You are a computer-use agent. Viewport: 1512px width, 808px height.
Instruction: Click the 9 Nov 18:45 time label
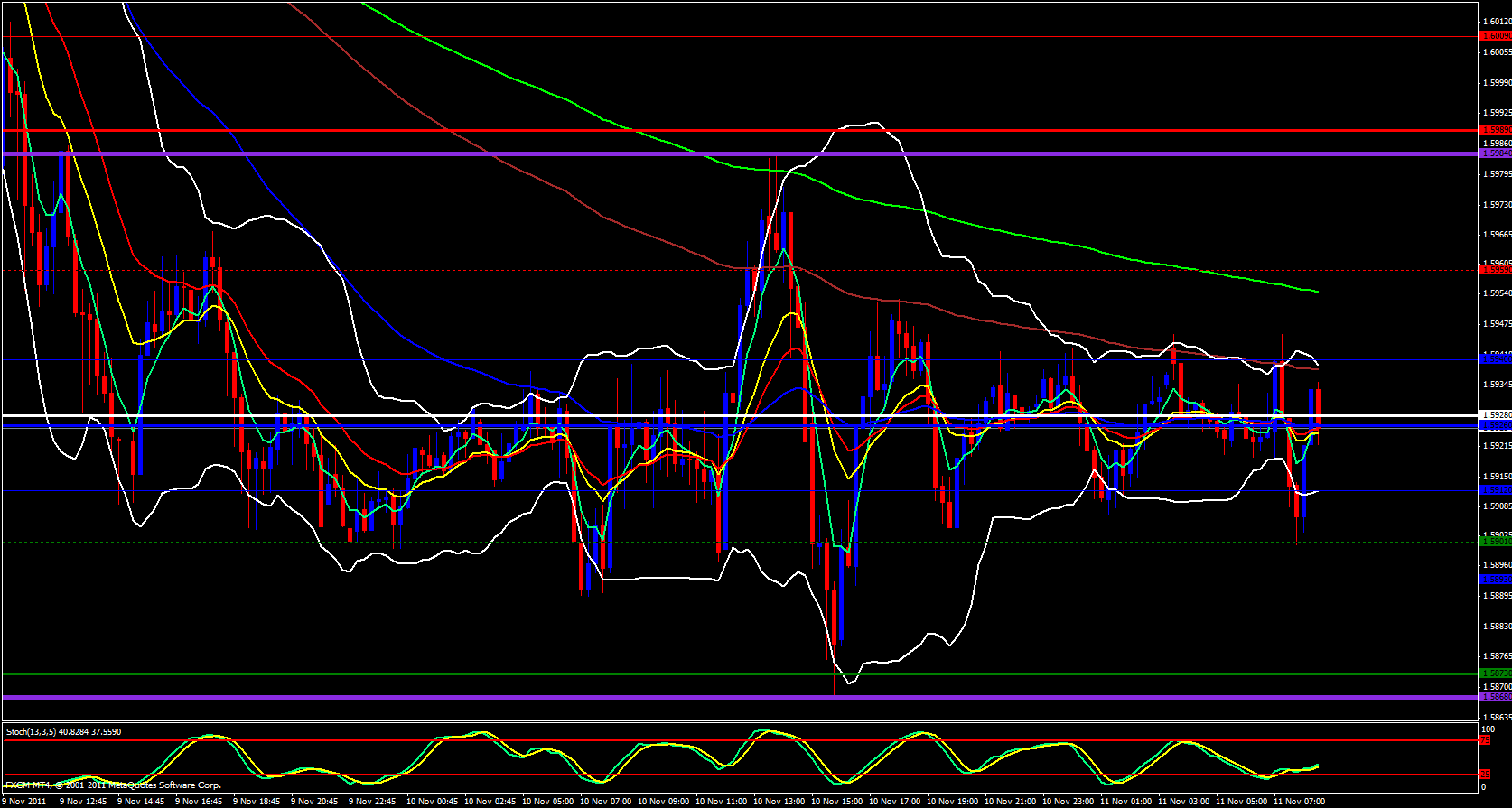click(x=257, y=801)
